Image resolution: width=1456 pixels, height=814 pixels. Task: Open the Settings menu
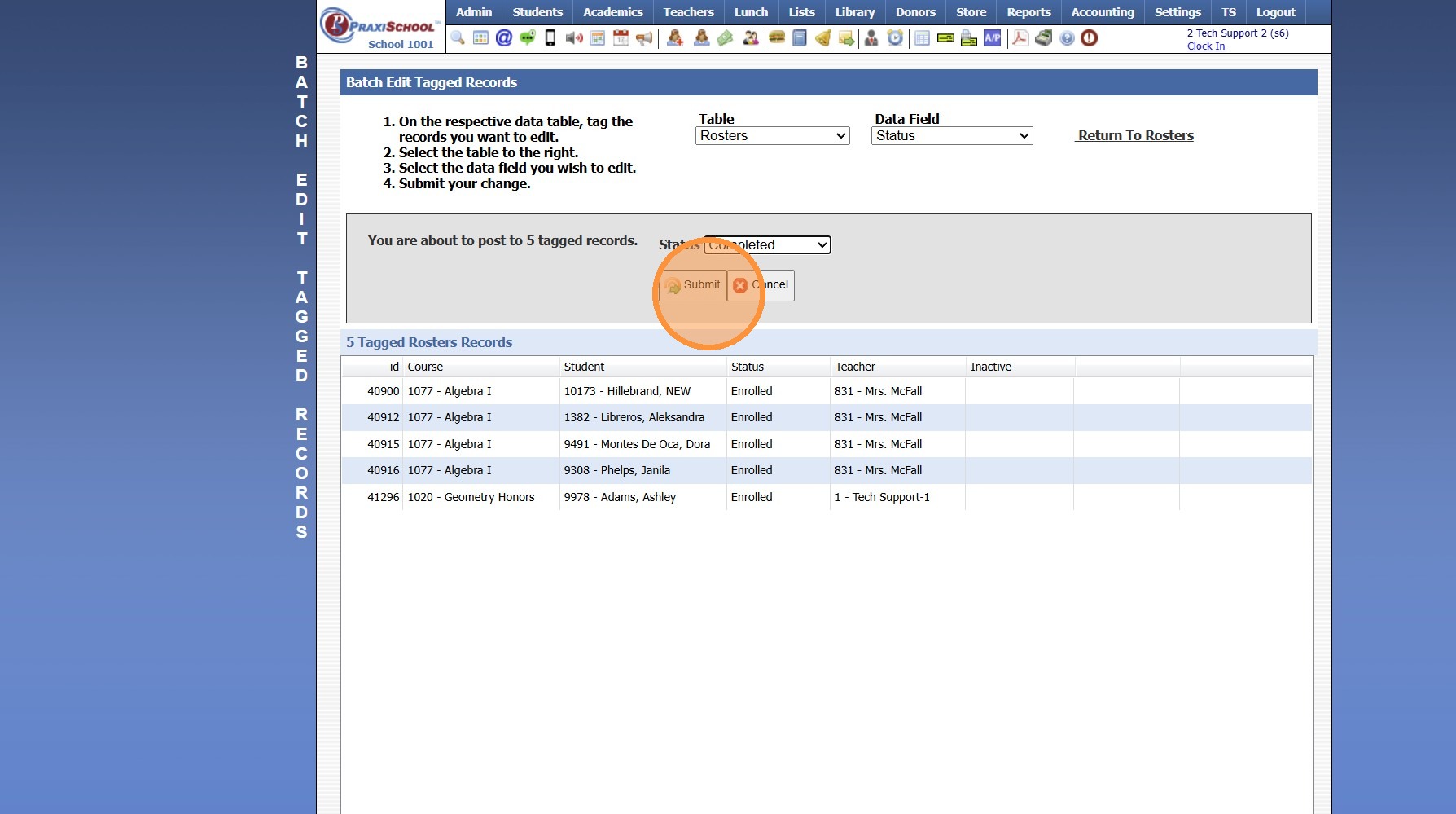(x=1177, y=12)
